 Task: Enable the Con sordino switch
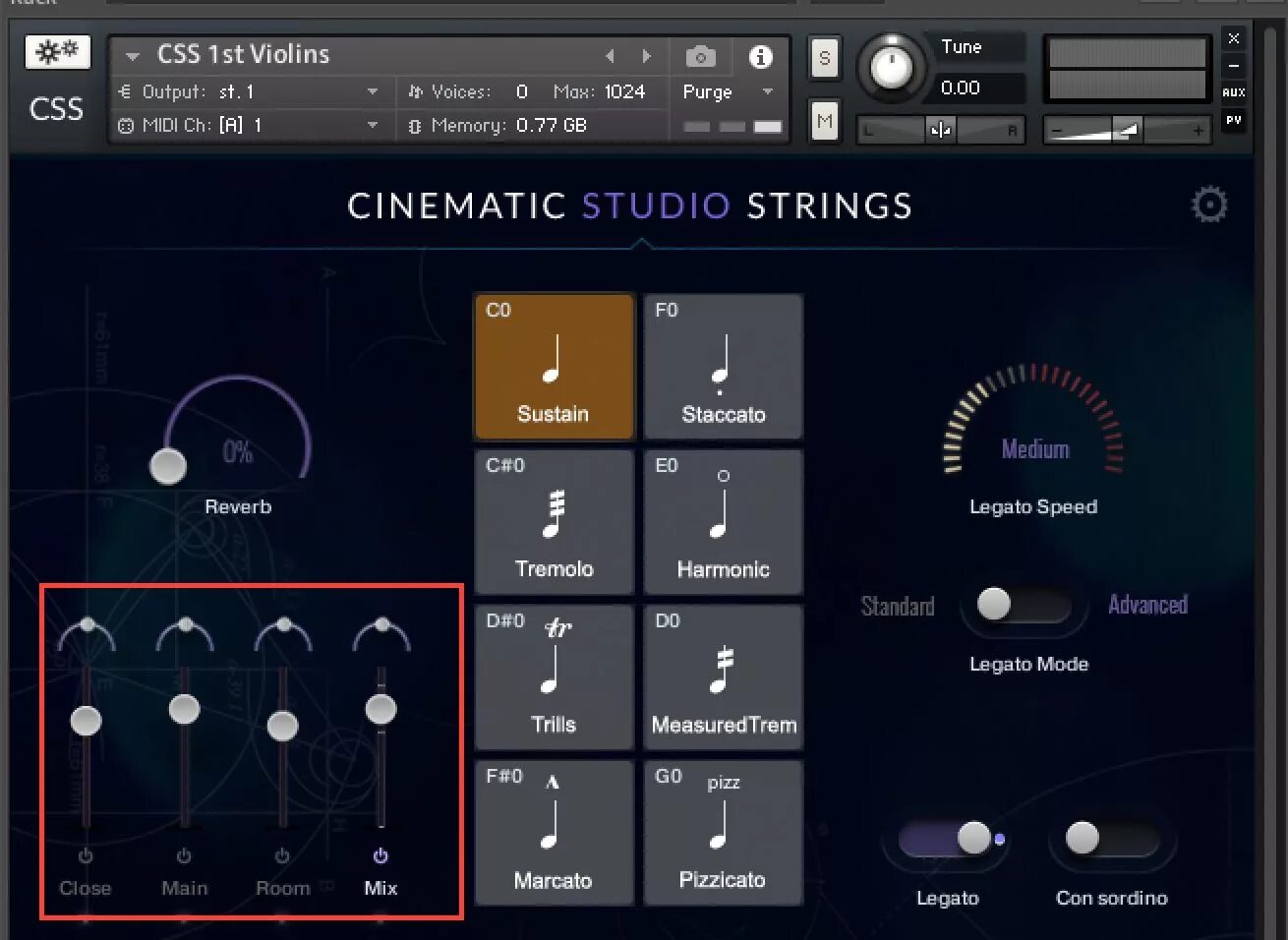(1111, 839)
